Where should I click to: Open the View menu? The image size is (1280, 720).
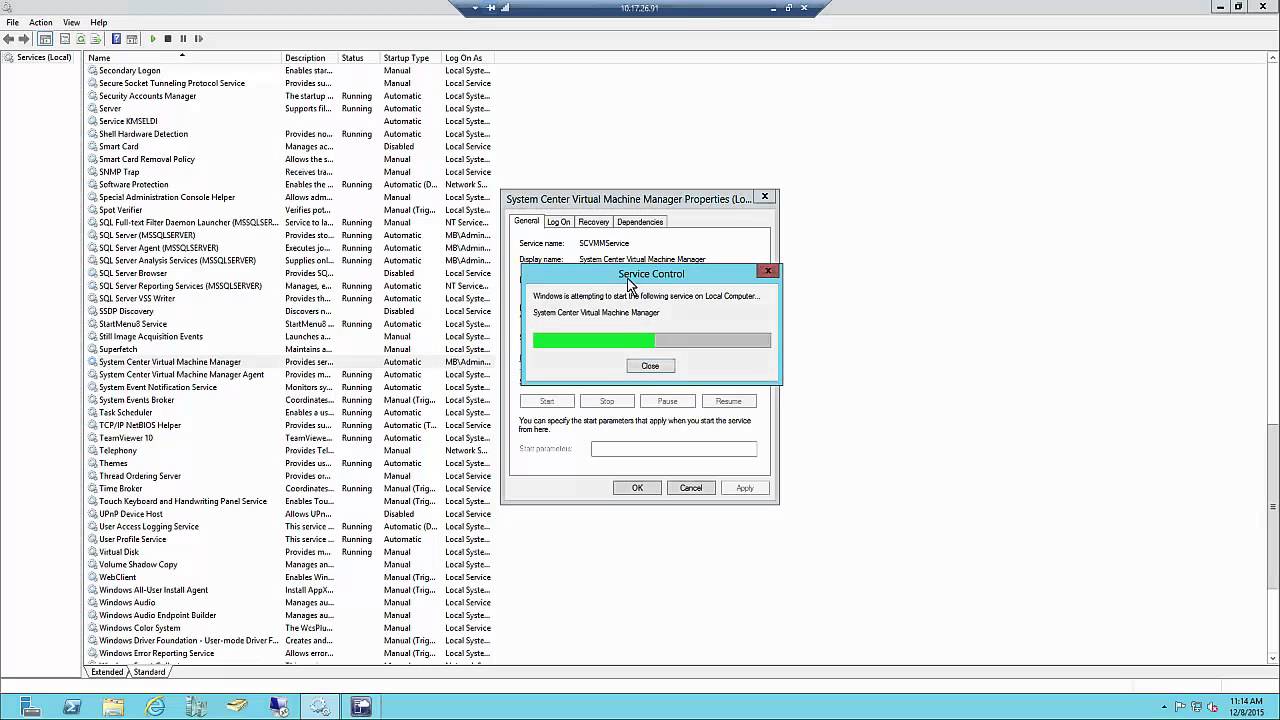point(72,22)
